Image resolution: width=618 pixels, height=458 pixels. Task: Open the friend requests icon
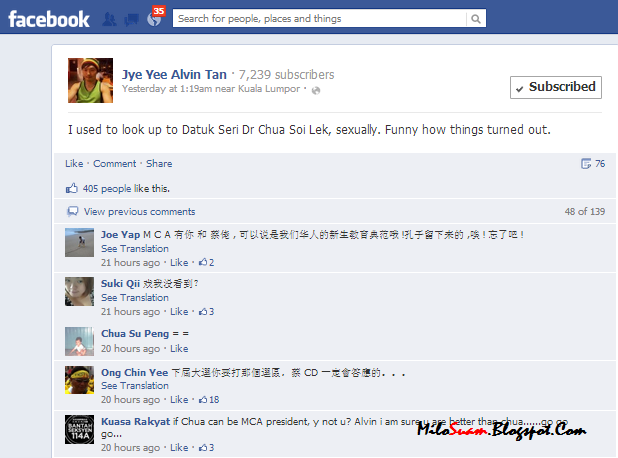coord(109,19)
